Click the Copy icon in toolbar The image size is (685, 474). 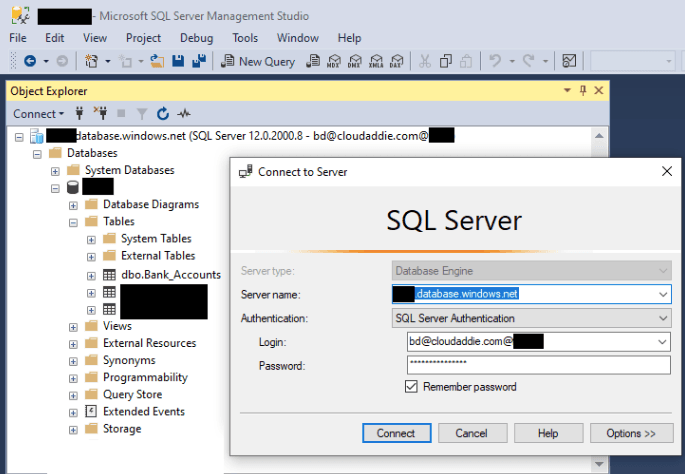(446, 61)
